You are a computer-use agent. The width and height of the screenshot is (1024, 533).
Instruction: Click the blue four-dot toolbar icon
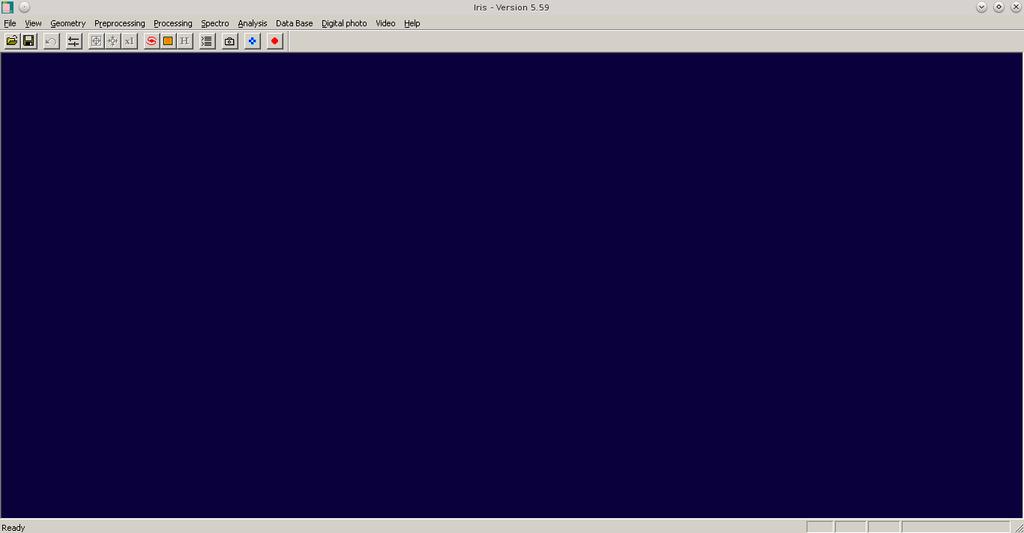(252, 41)
